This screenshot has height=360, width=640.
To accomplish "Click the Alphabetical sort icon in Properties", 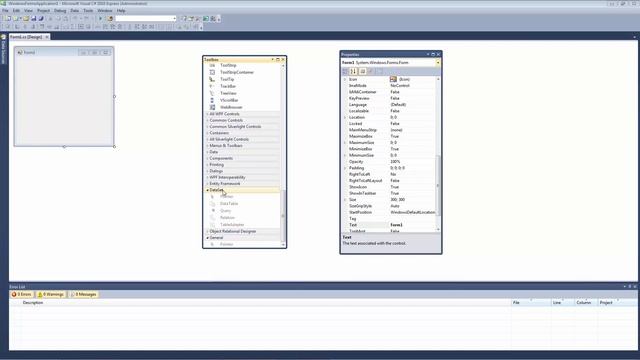I will coord(353,71).
